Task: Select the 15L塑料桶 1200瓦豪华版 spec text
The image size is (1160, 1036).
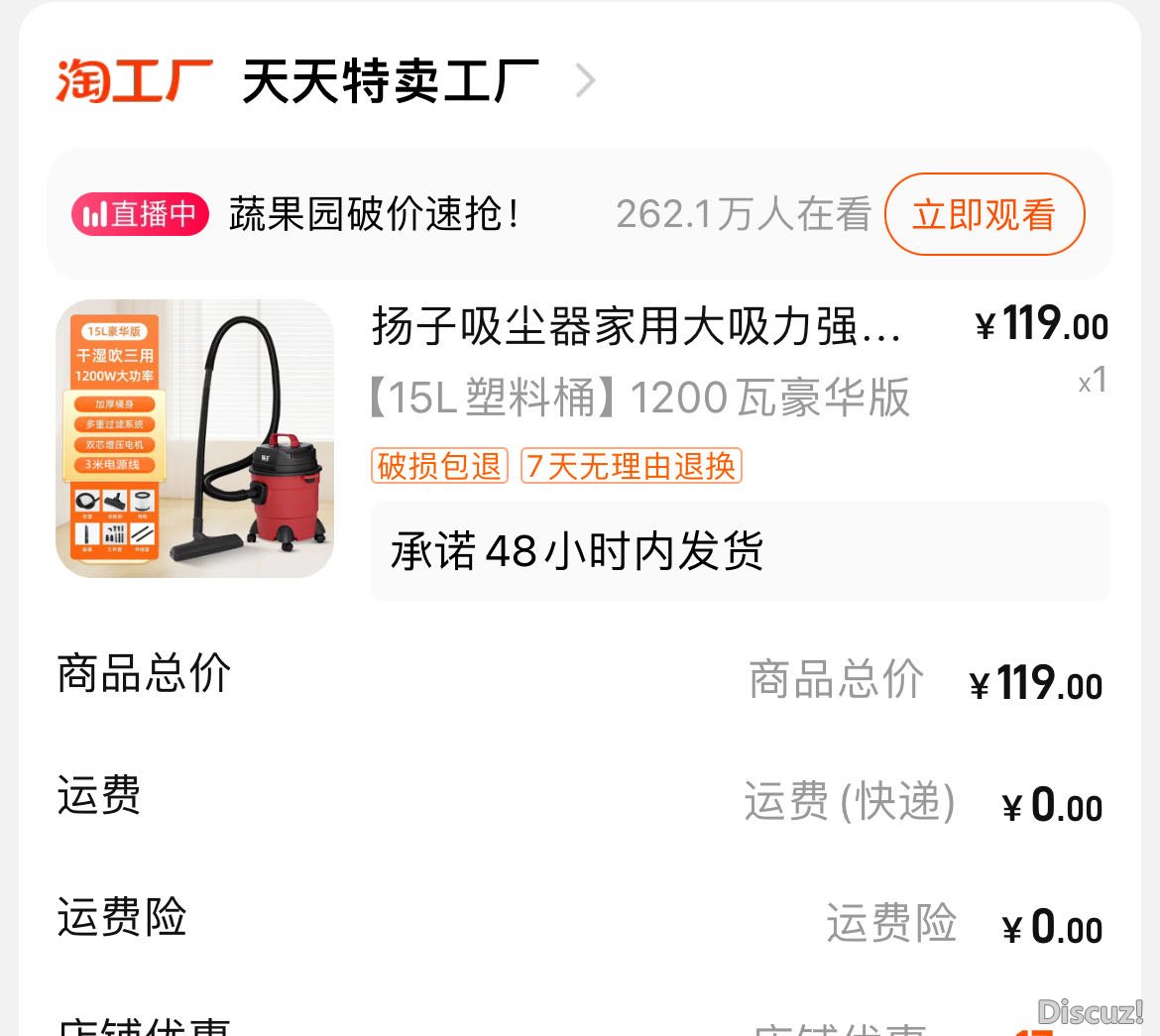Action: pyautogui.click(x=639, y=398)
